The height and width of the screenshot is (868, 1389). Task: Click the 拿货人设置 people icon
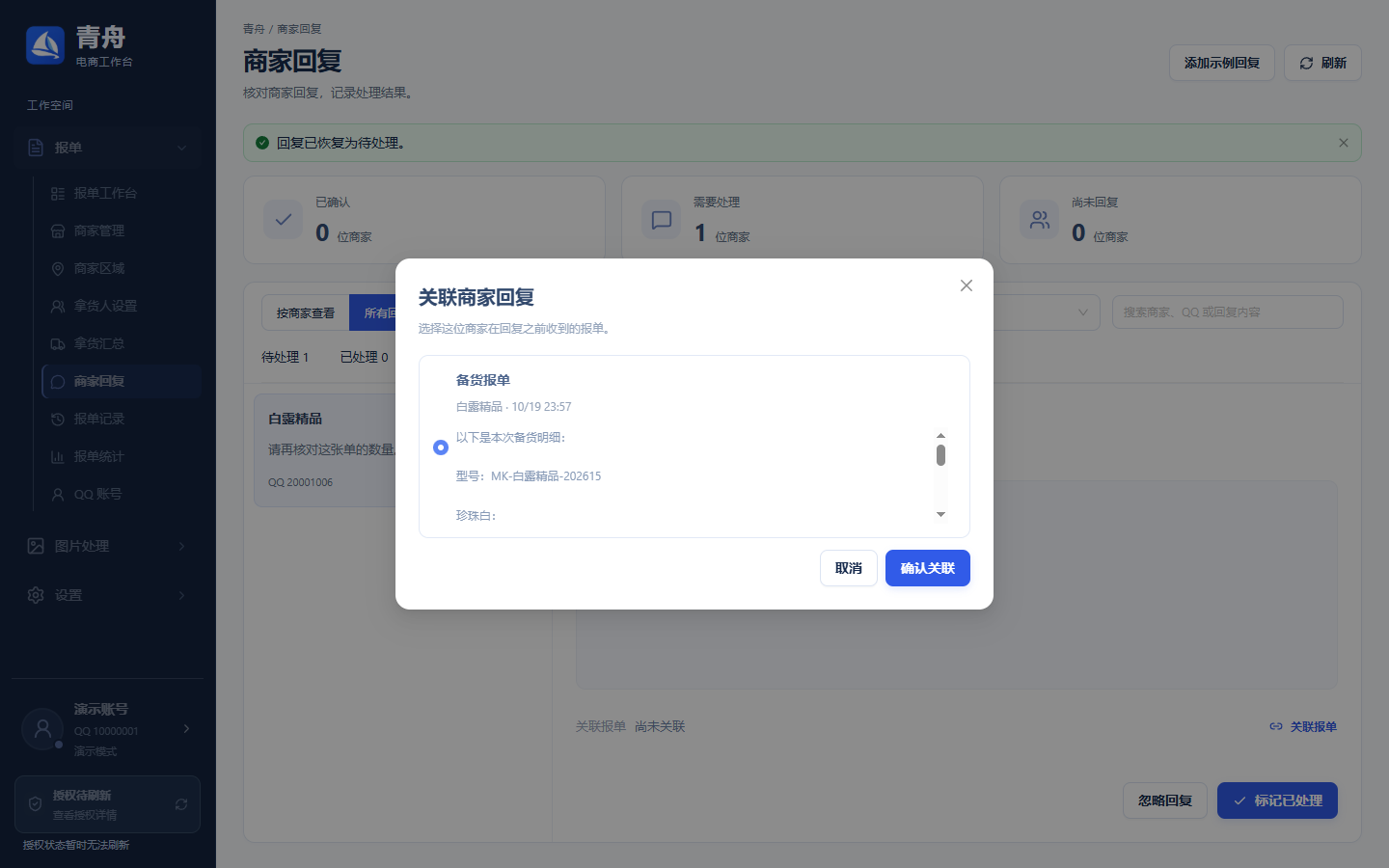point(58,307)
